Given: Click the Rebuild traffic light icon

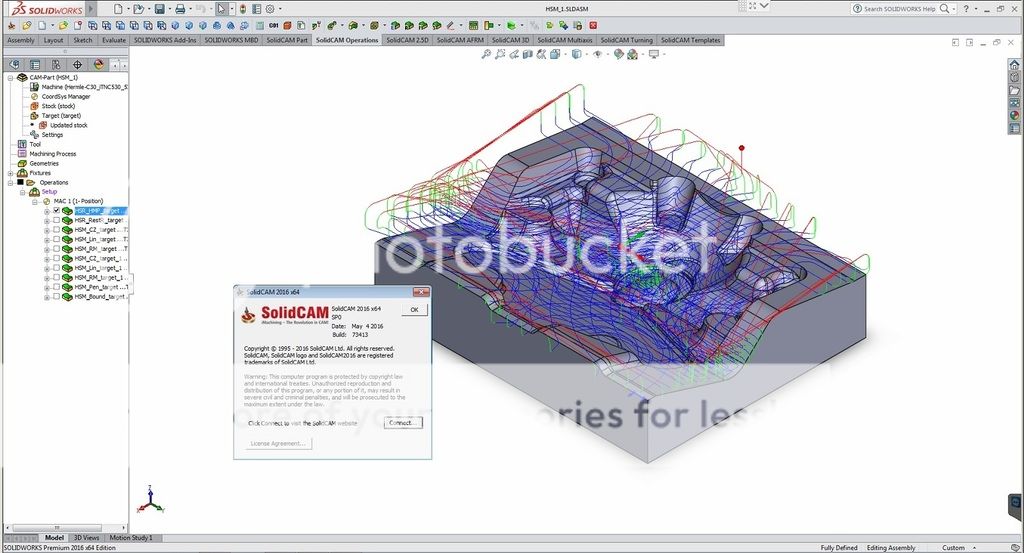Looking at the screenshot, I should click(242, 9).
